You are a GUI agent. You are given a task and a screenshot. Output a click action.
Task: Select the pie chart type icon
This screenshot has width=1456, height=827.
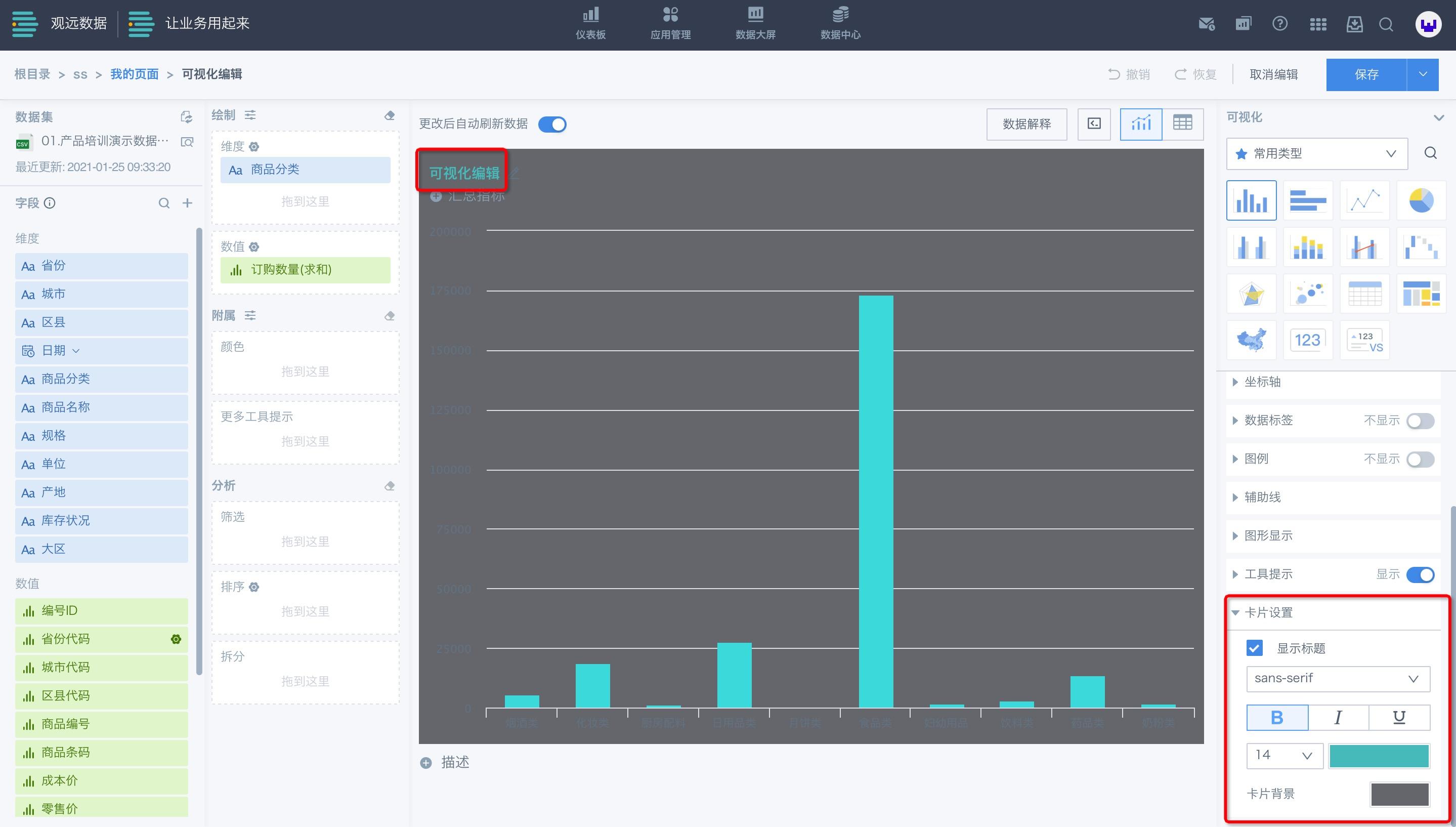(1421, 200)
